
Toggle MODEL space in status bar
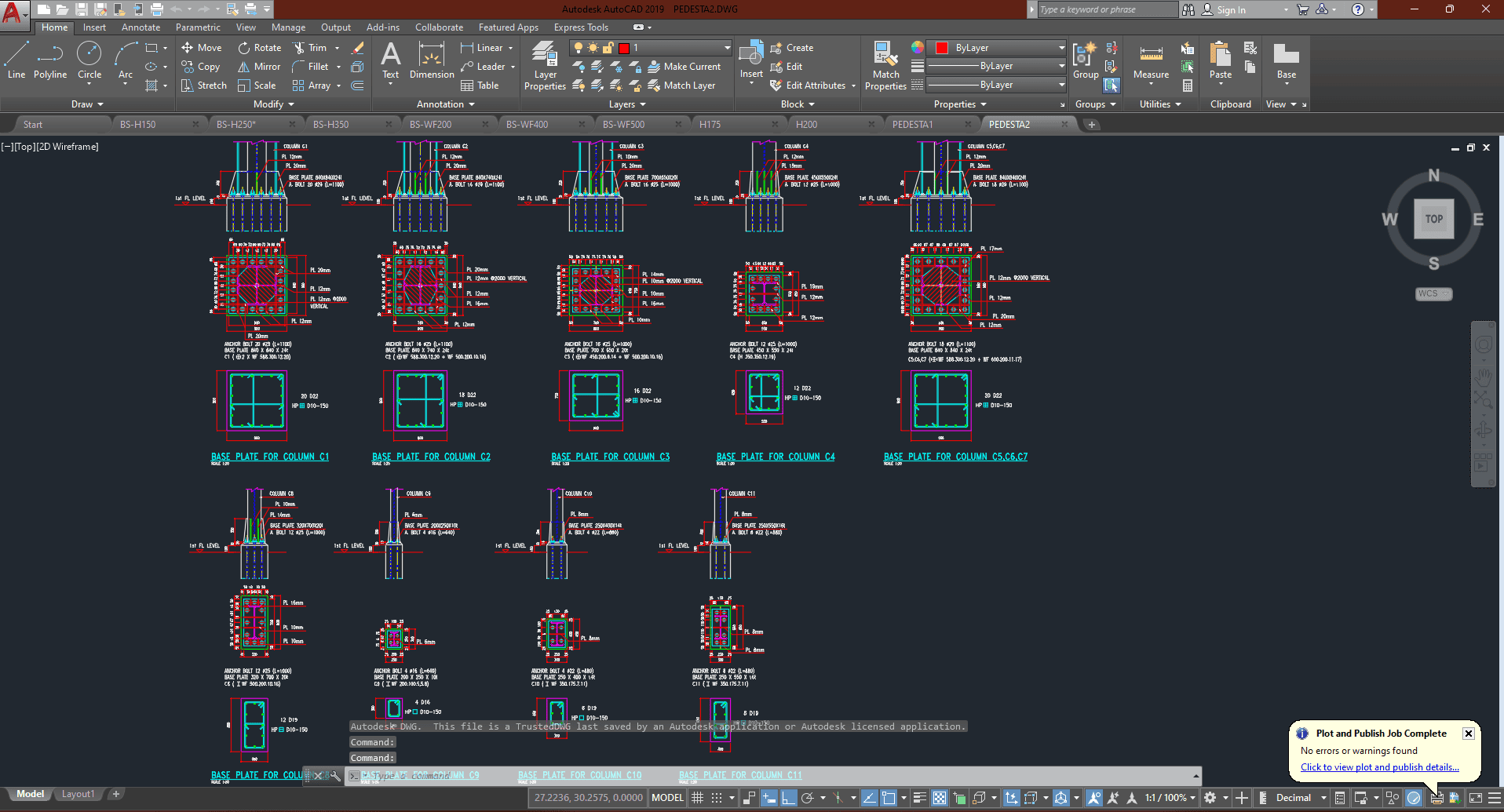667,798
